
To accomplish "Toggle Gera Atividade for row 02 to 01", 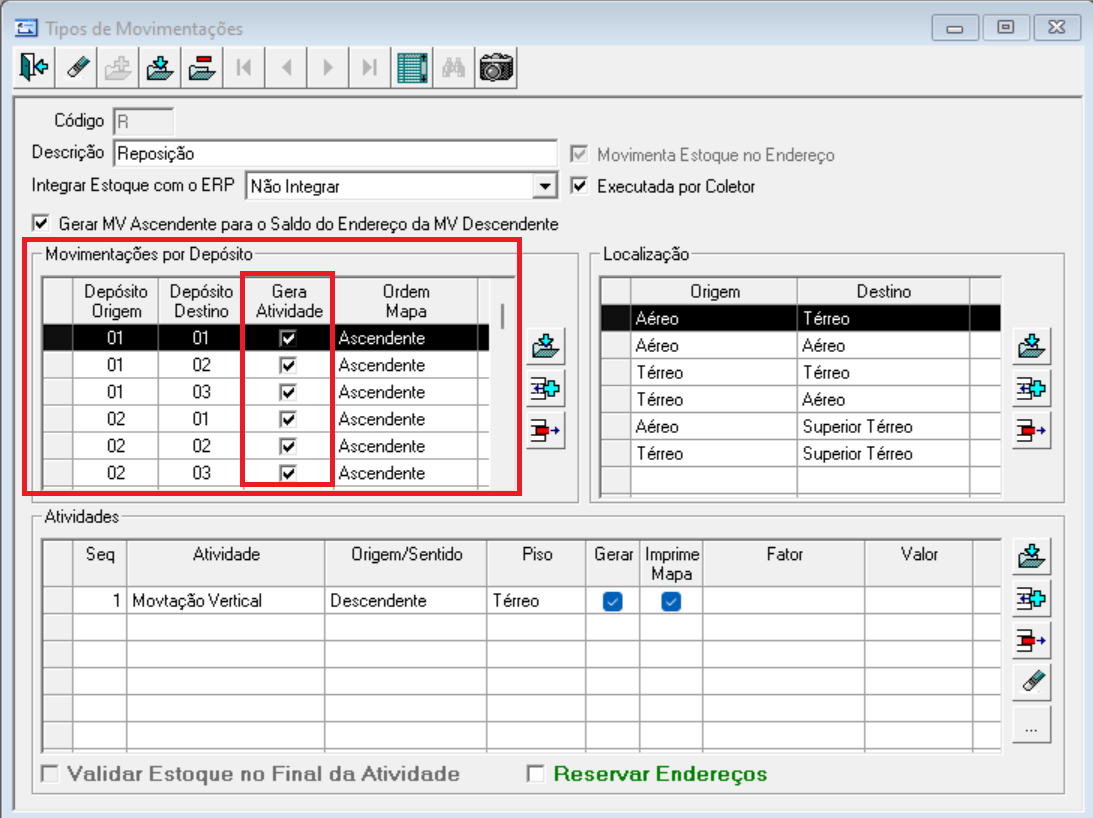I will click(287, 419).
